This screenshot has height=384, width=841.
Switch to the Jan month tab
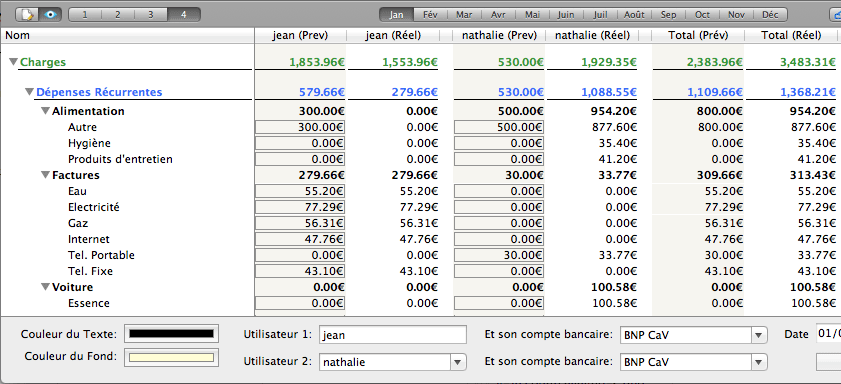tap(396, 14)
